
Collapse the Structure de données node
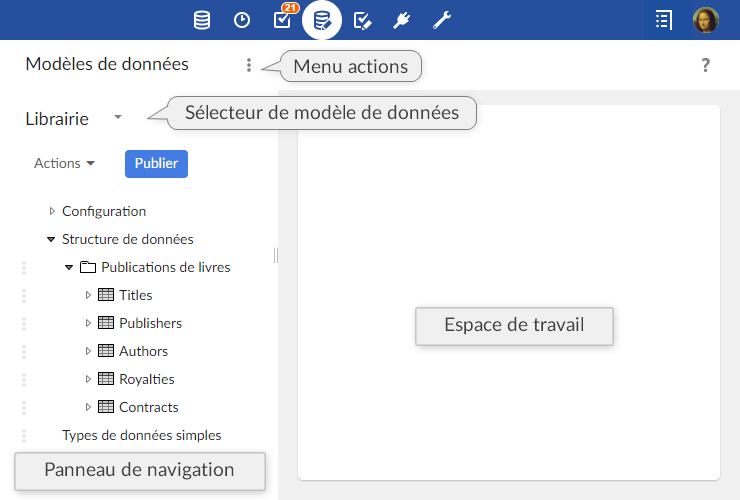[51, 239]
